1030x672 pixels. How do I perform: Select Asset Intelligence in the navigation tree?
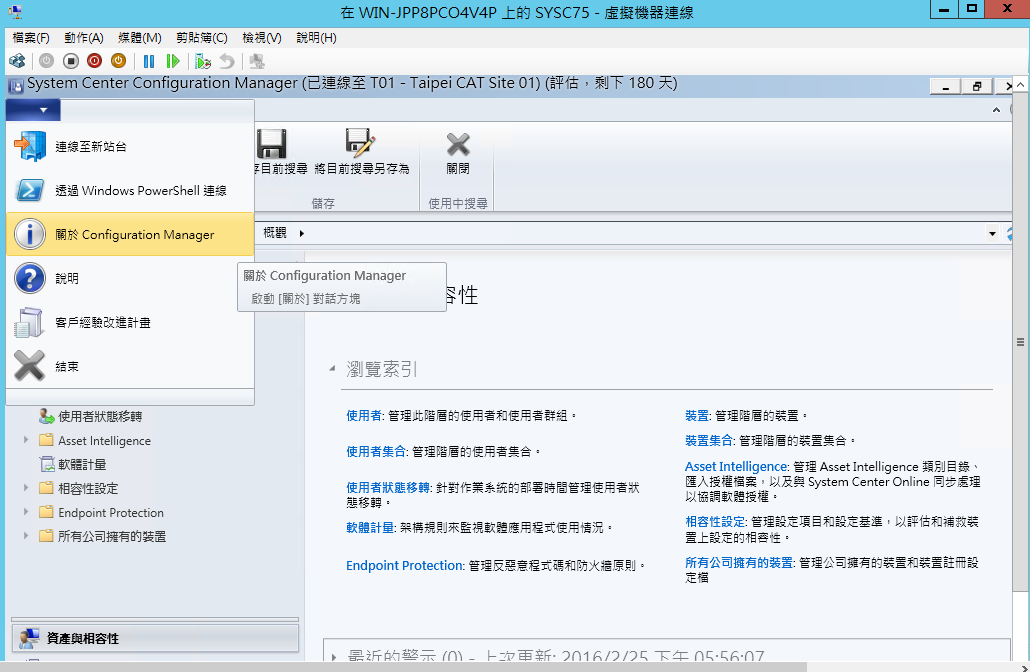point(104,441)
